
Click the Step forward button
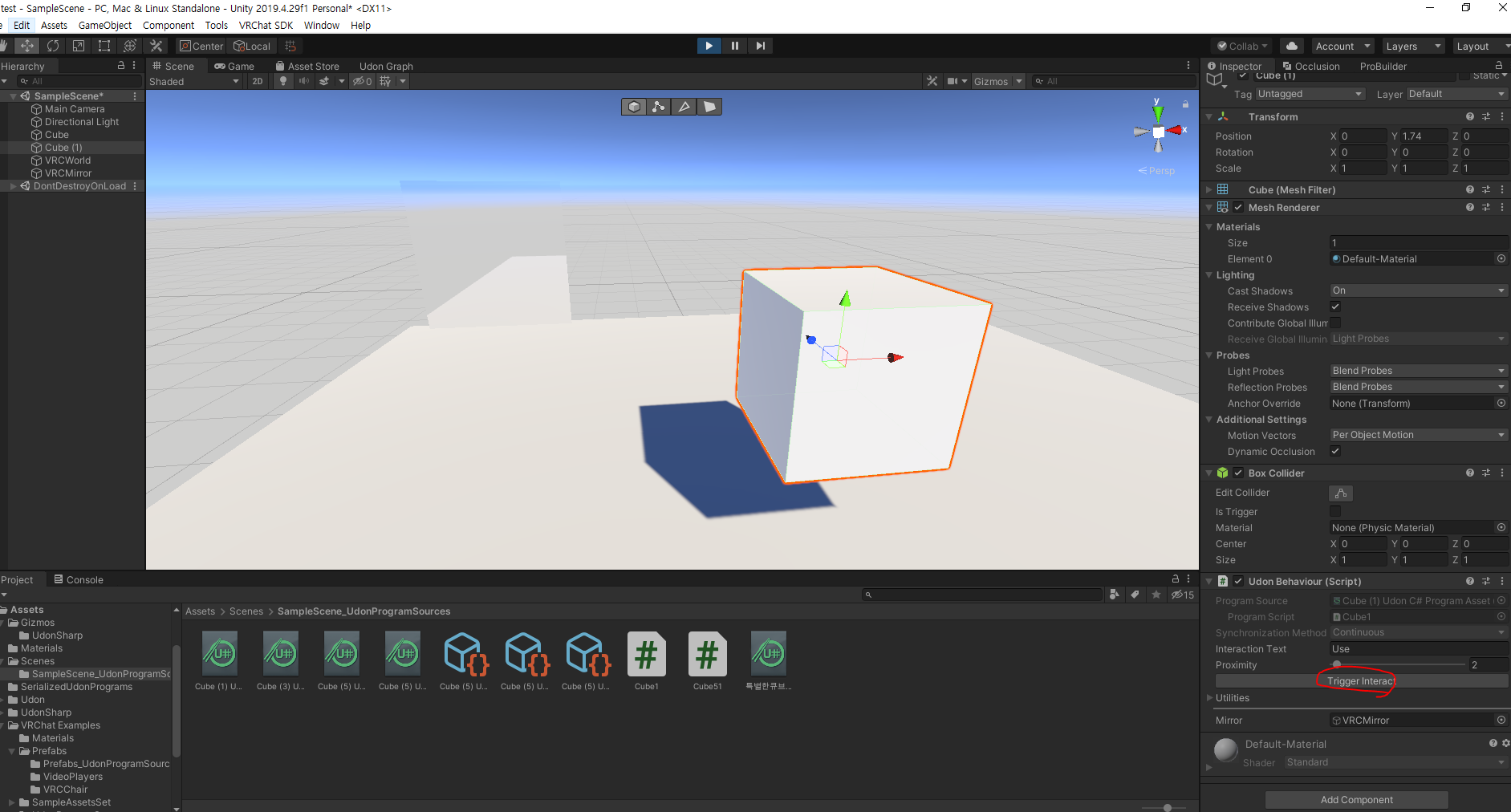760,46
